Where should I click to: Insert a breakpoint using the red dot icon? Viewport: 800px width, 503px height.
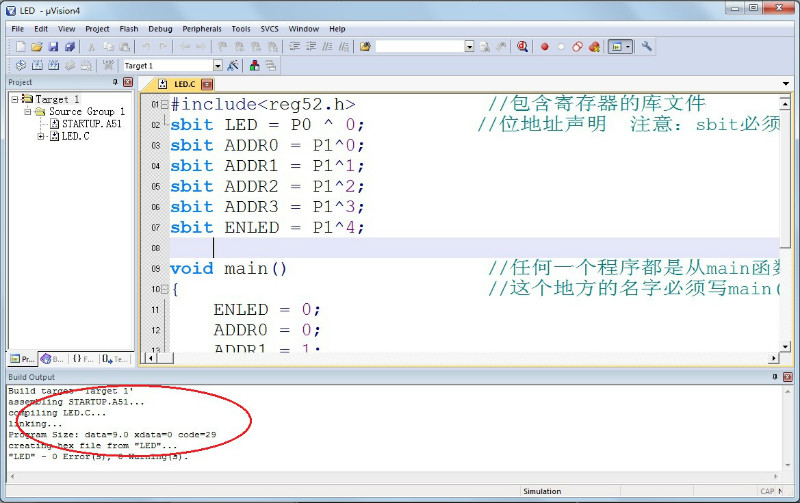click(x=545, y=47)
